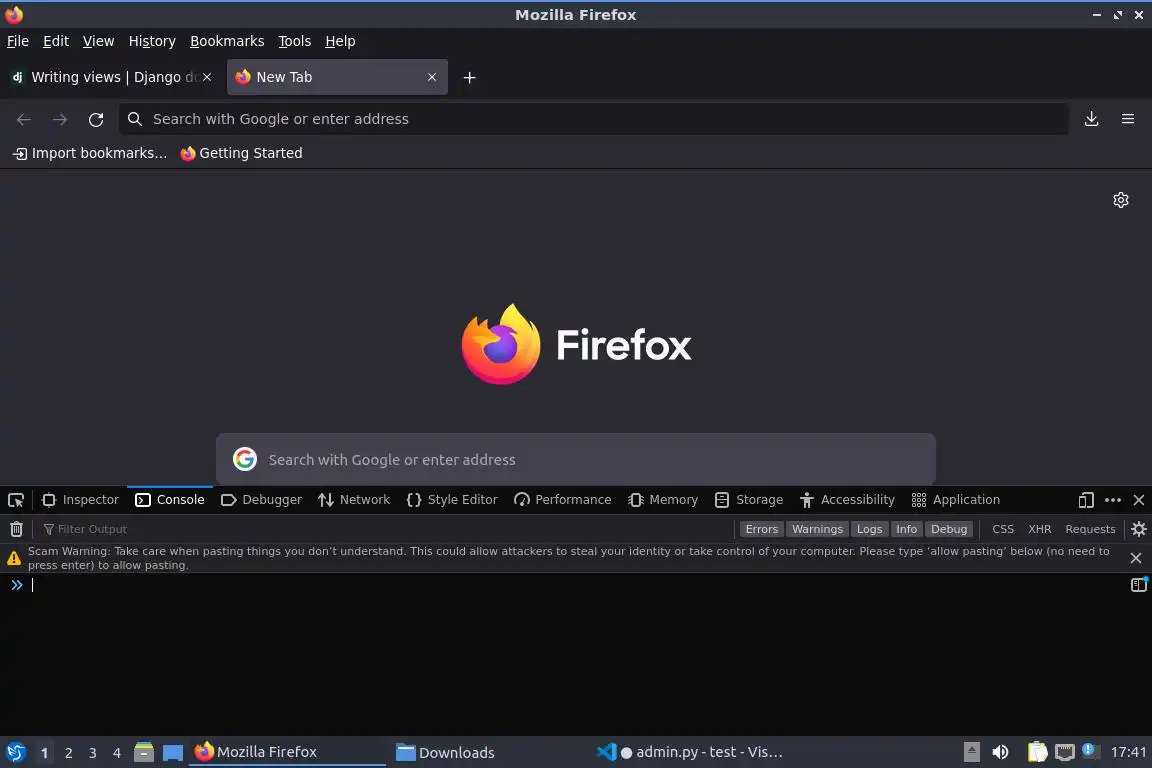Show desktop via taskbar icon

[173, 753]
